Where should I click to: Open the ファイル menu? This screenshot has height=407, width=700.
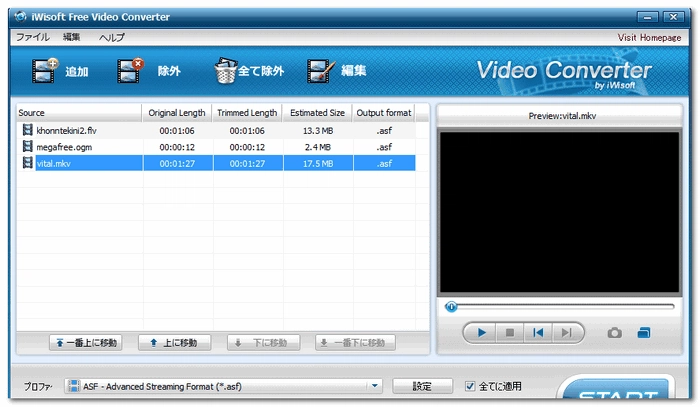coord(32,37)
